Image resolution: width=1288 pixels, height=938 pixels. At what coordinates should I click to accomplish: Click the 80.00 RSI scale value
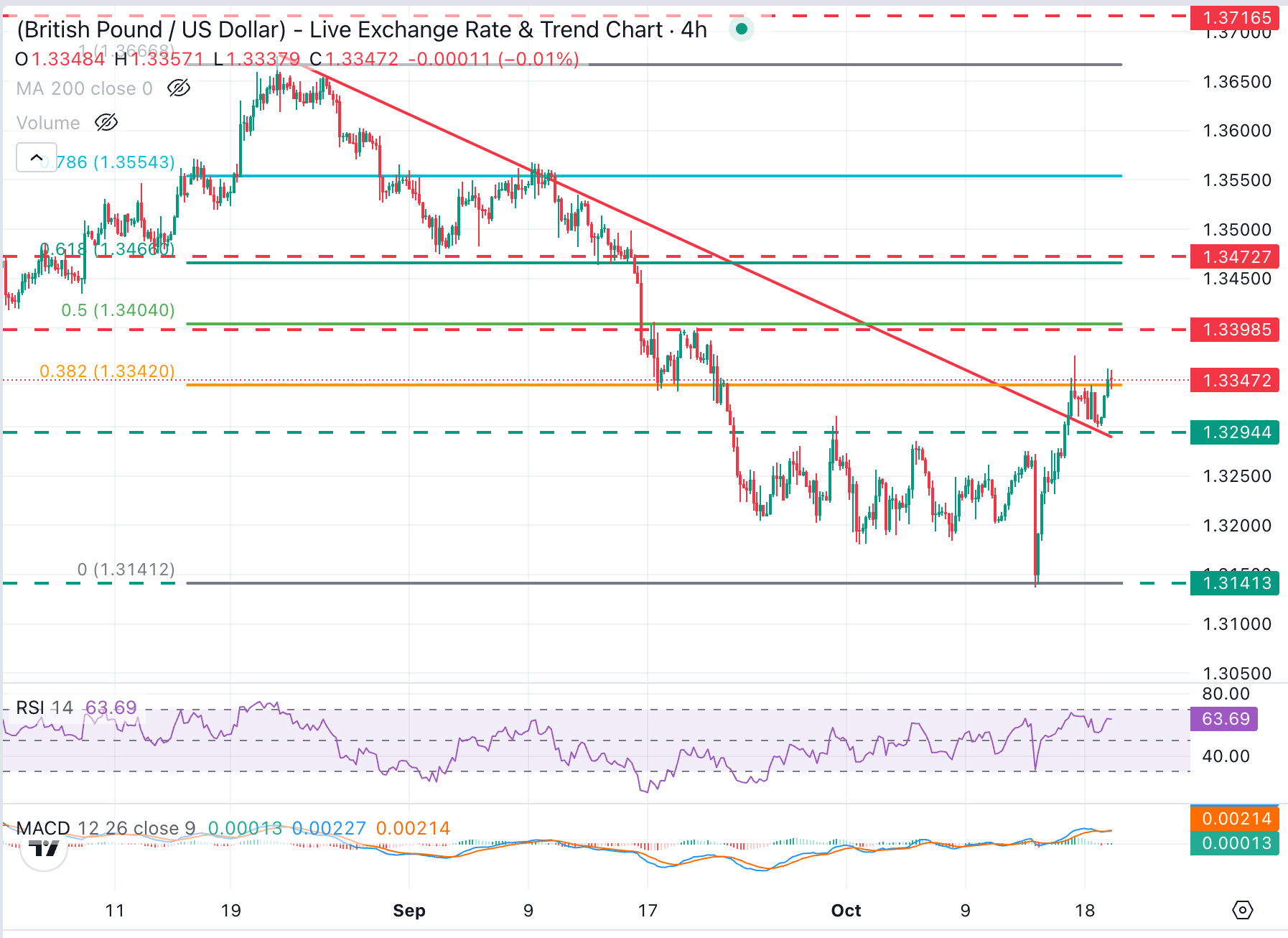click(1226, 694)
